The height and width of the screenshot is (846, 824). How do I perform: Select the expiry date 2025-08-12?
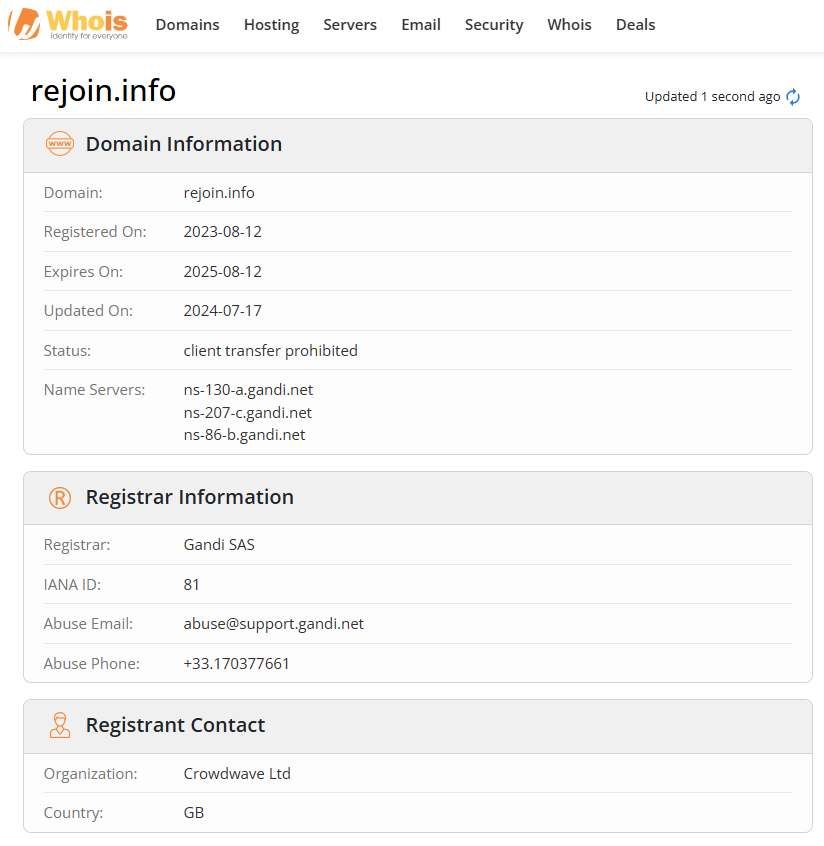[x=222, y=271]
